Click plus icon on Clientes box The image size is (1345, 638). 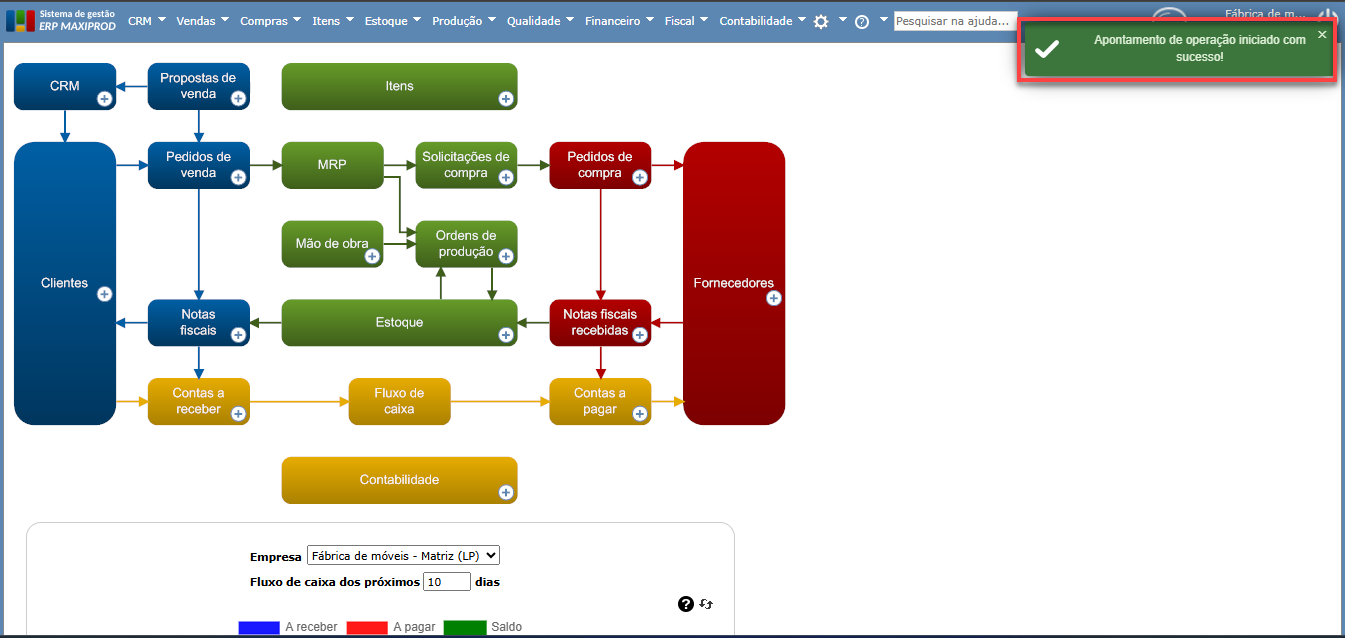click(104, 294)
